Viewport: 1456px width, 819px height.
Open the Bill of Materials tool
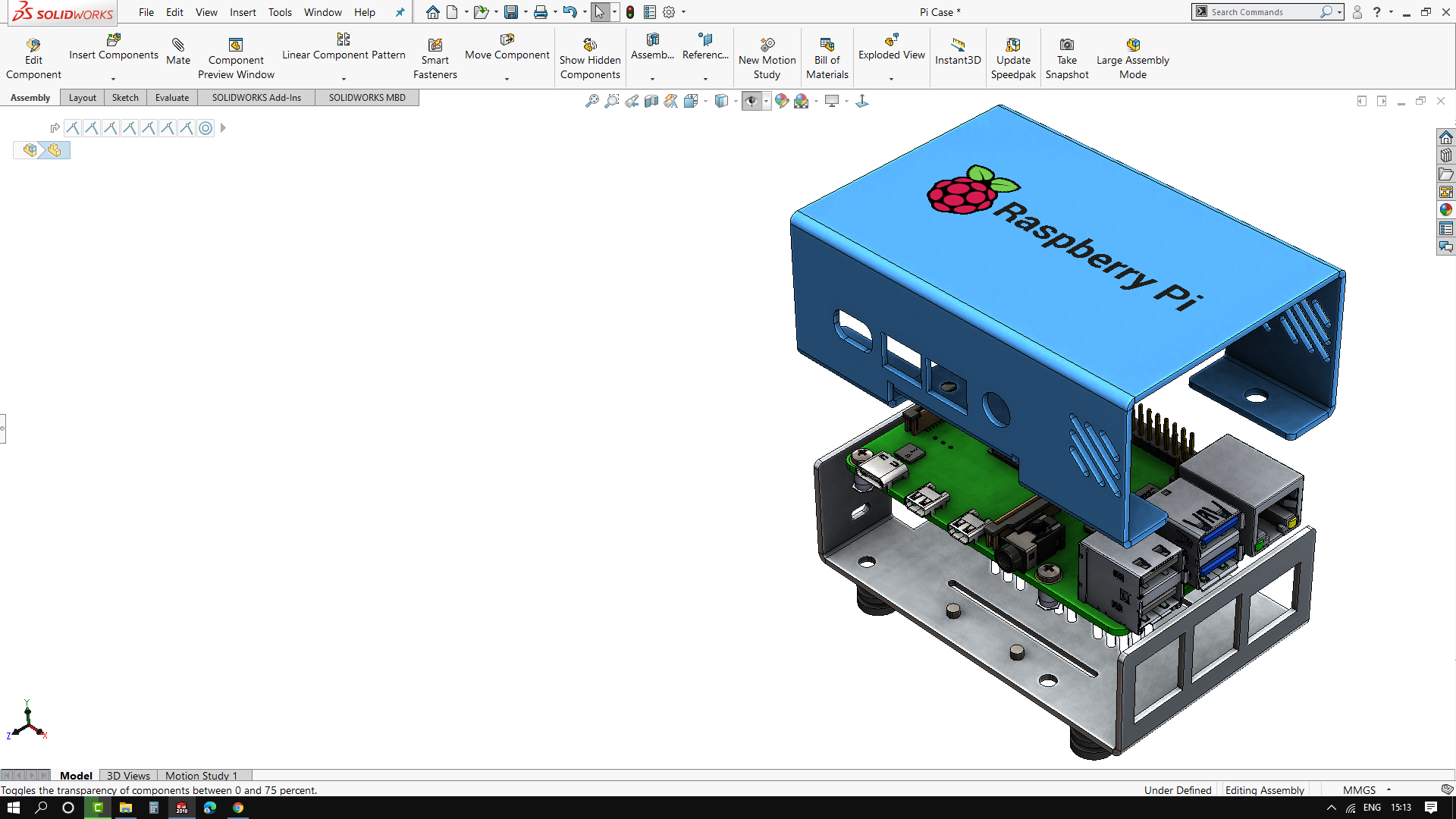click(827, 58)
